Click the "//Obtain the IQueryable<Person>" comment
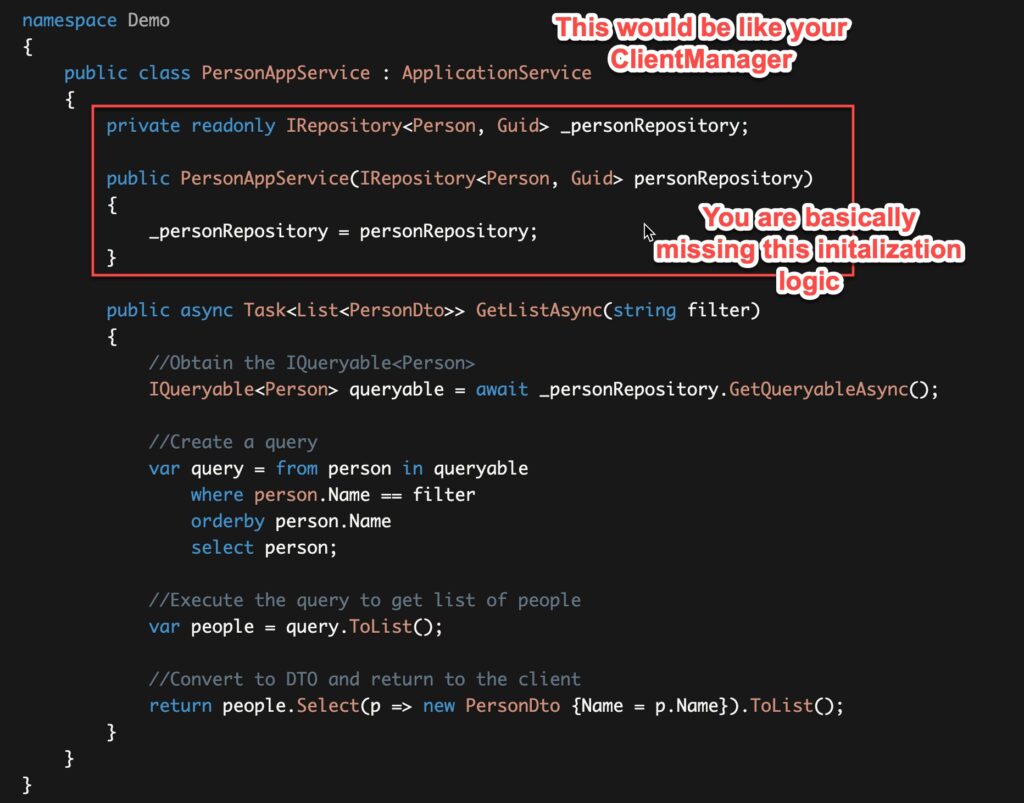 [x=312, y=362]
